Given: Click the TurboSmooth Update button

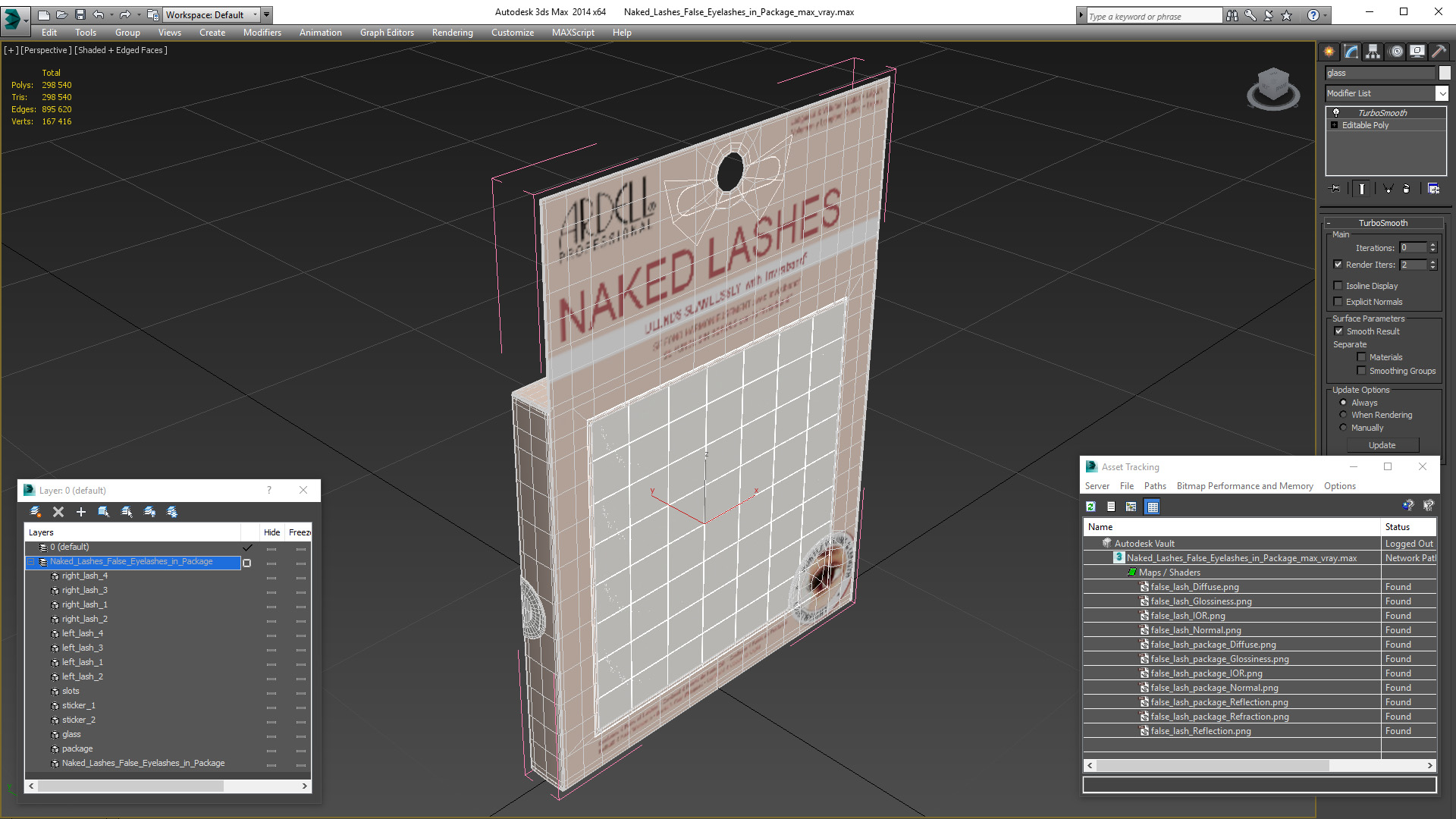Looking at the screenshot, I should pyautogui.click(x=1382, y=445).
